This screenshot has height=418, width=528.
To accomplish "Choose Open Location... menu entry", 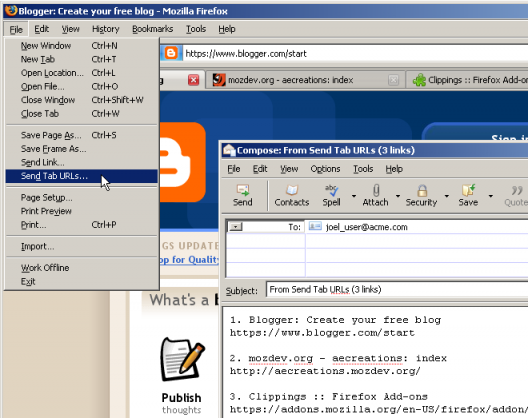I will 81,73.
